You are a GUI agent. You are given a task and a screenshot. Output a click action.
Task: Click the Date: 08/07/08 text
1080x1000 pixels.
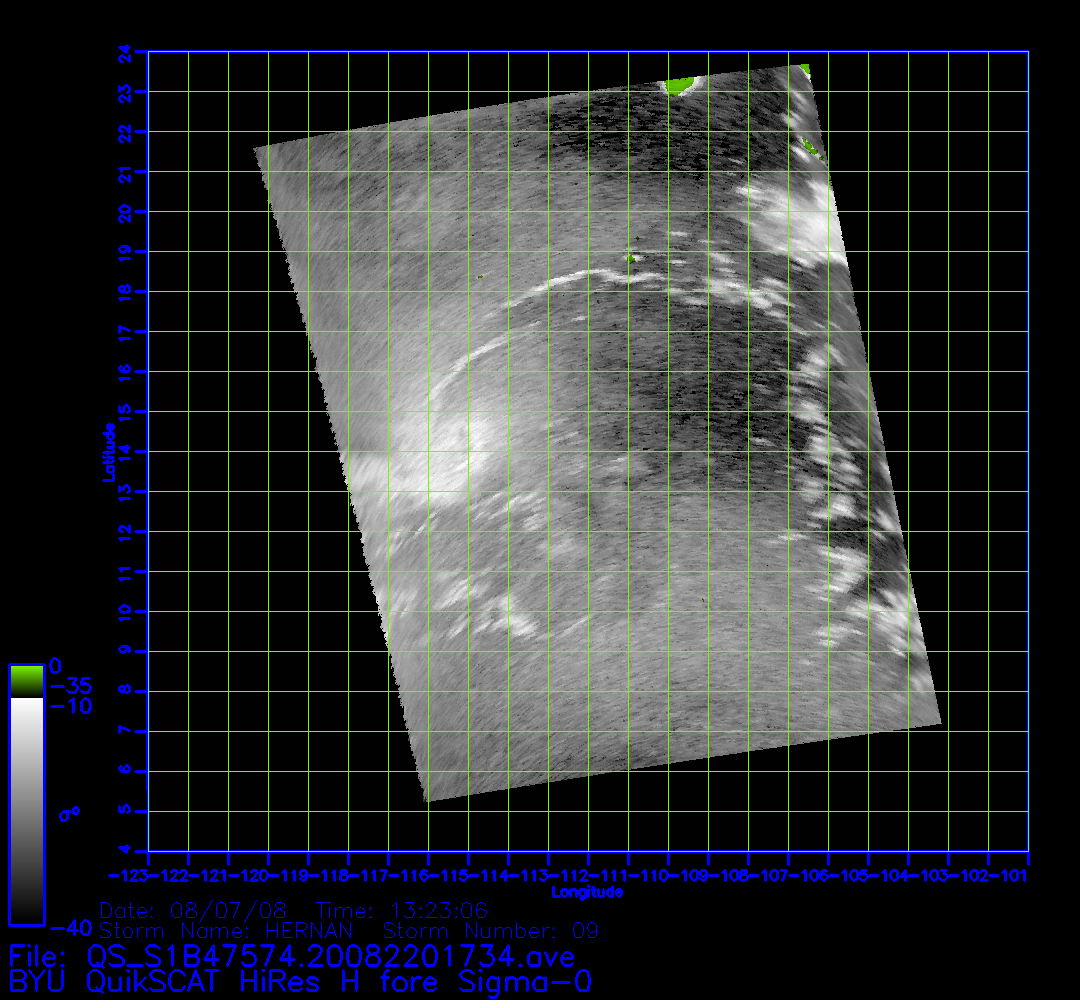pos(193,912)
